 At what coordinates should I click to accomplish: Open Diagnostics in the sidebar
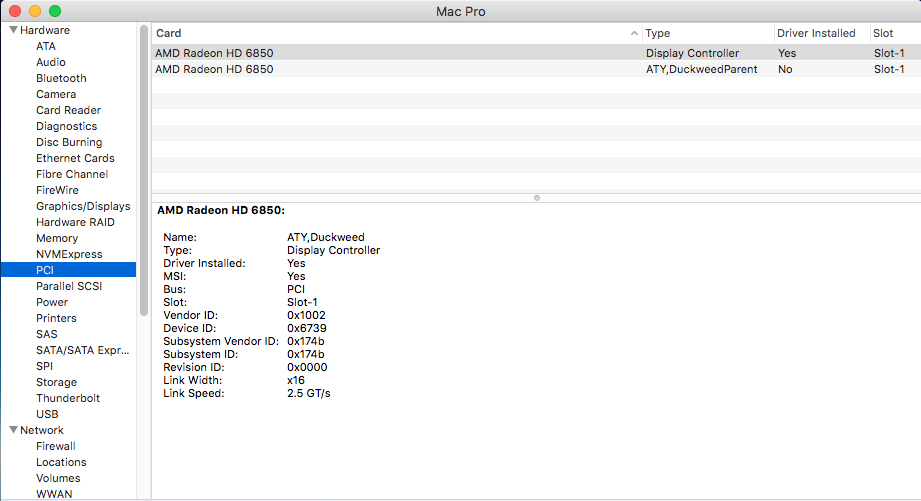(x=66, y=126)
